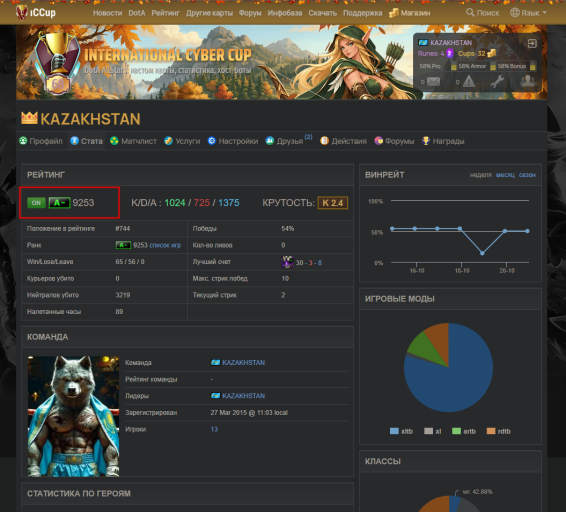Image resolution: width=566 pixels, height=512 pixels.
Task: Toggle the artb legend swatch
Action: coord(456,431)
